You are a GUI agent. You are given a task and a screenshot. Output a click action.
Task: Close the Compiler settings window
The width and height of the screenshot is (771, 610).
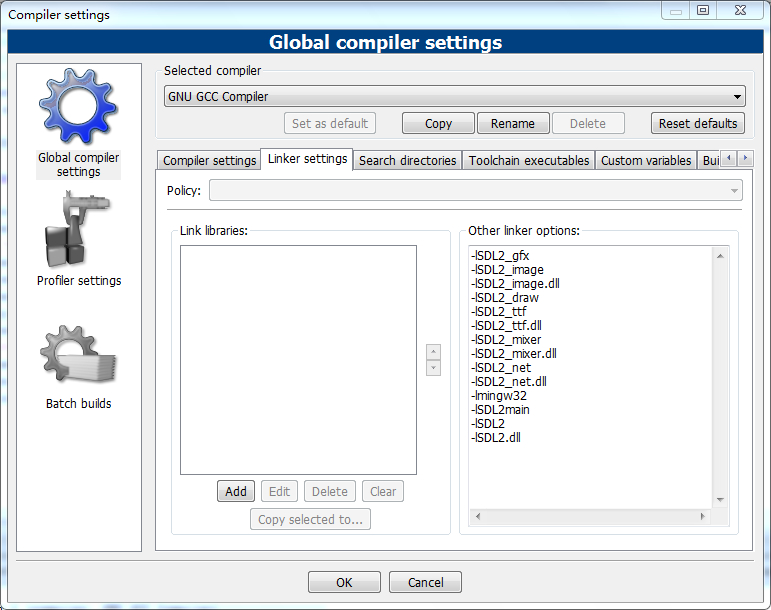[741, 10]
